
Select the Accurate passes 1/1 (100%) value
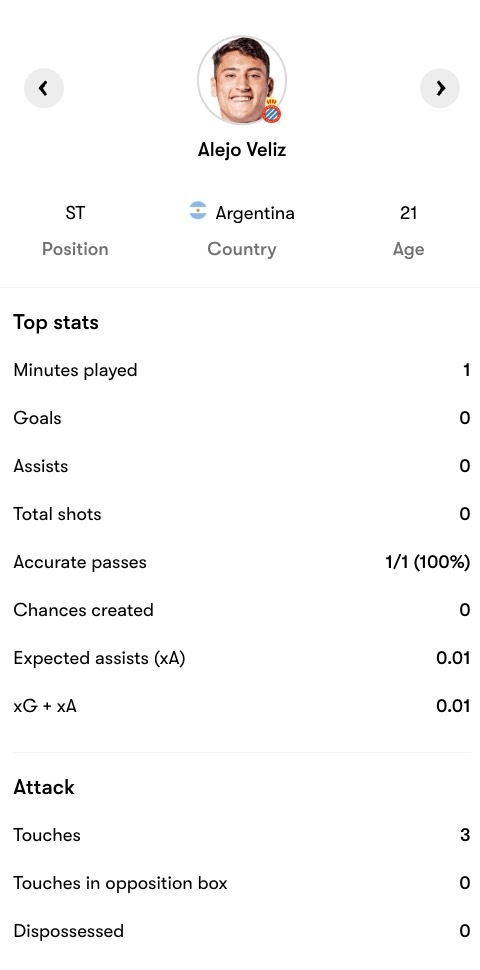(427, 562)
